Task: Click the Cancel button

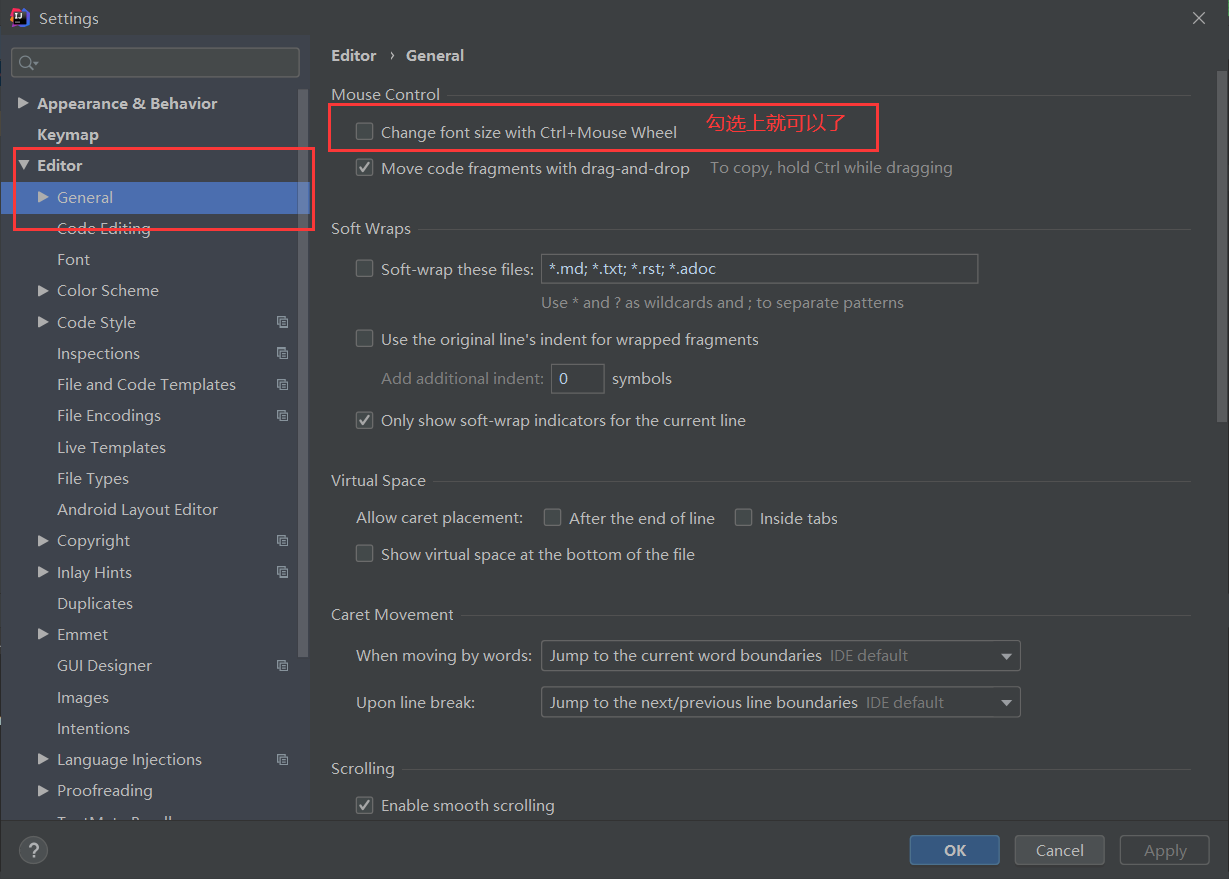Action: (x=1060, y=850)
